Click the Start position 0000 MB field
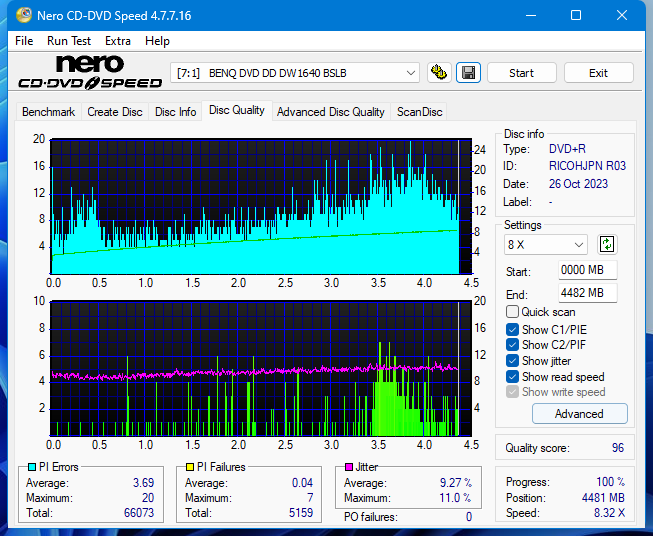 pyautogui.click(x=587, y=270)
